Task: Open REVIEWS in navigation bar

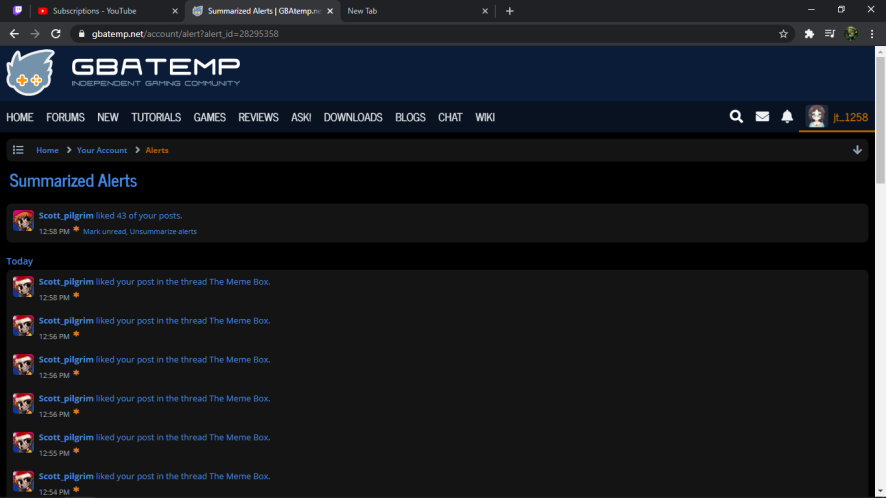Action: click(258, 117)
